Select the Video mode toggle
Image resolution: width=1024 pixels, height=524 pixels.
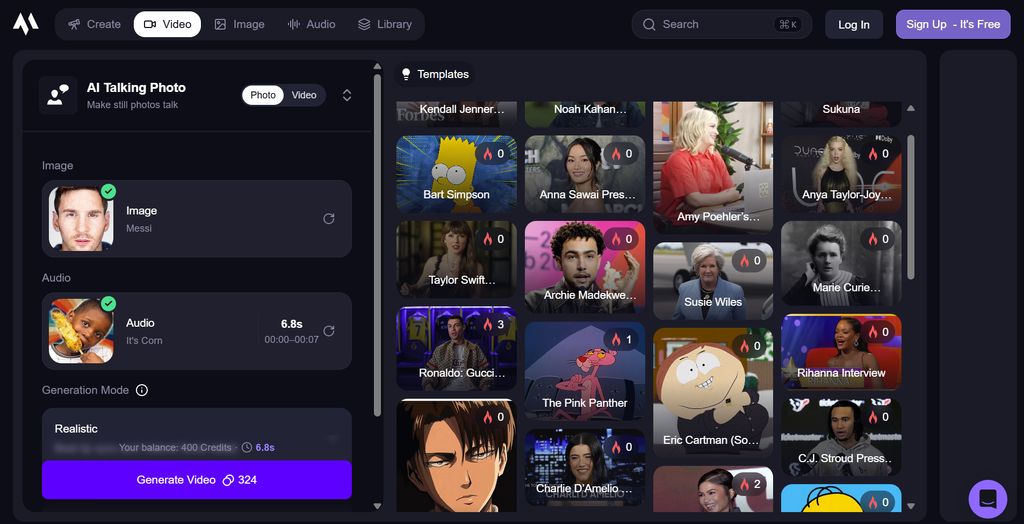(x=304, y=95)
